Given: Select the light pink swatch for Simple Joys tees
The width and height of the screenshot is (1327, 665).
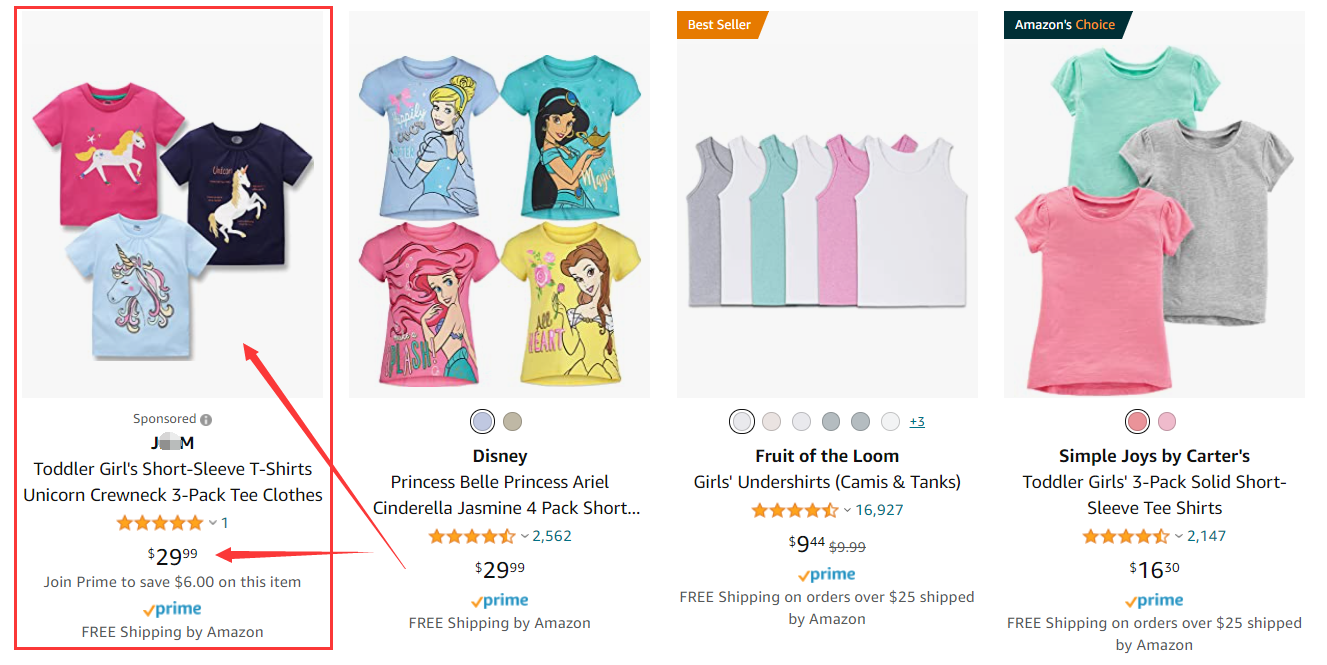Looking at the screenshot, I should click(x=1167, y=422).
